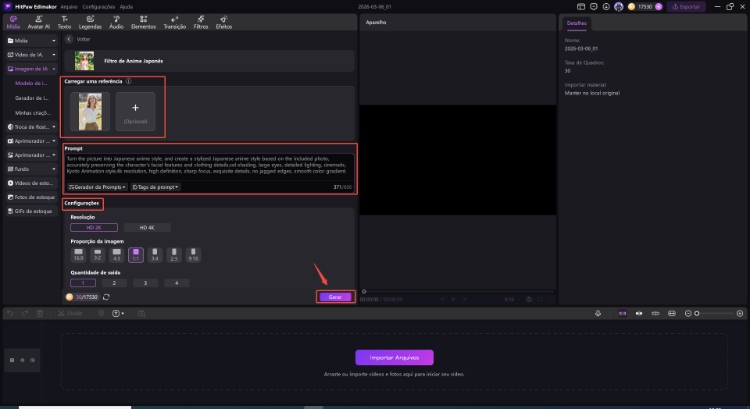The width and height of the screenshot is (750, 409).
Task: Click the Gerar button
Action: point(334,297)
